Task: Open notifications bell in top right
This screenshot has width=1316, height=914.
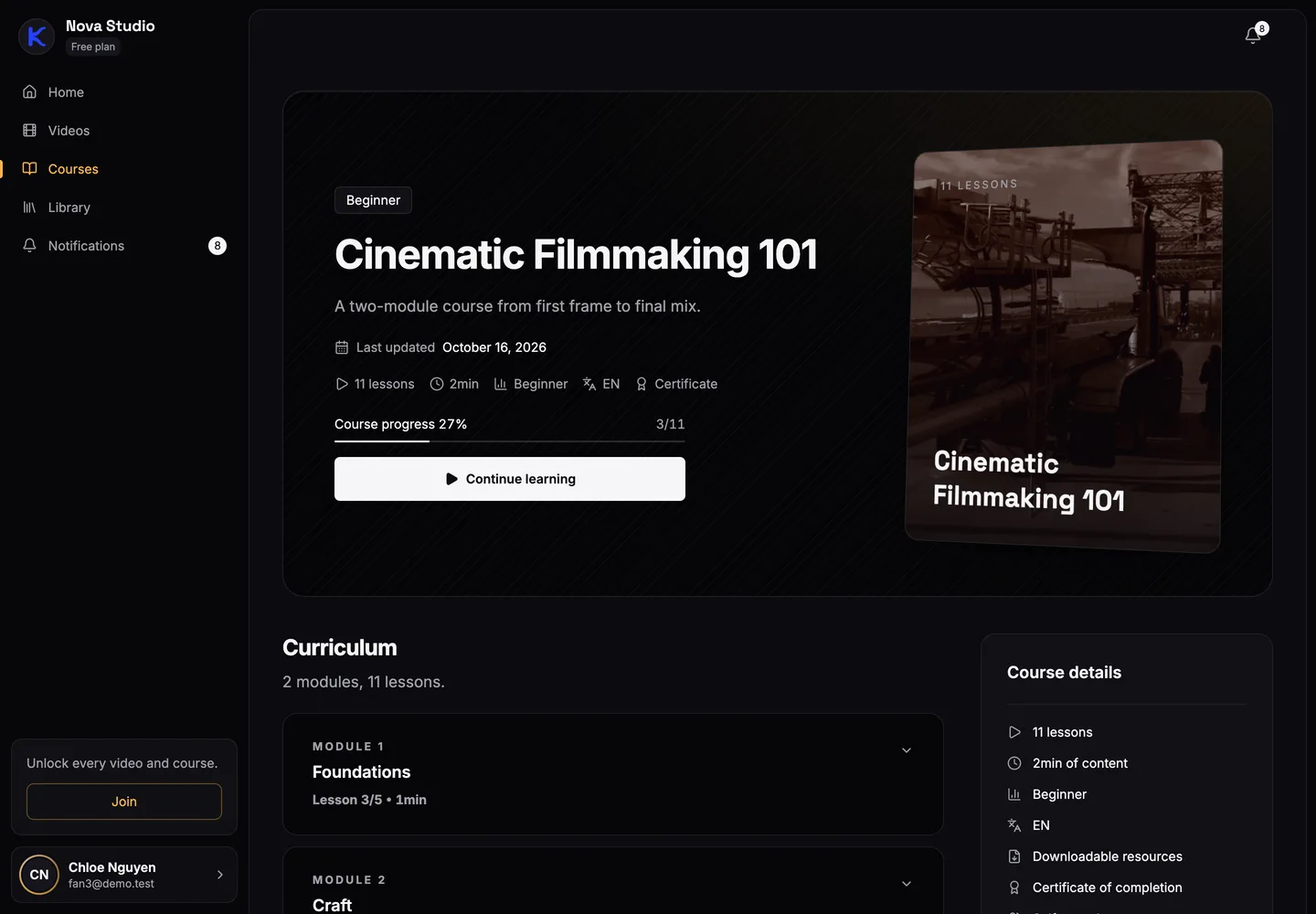Action: tap(1253, 36)
